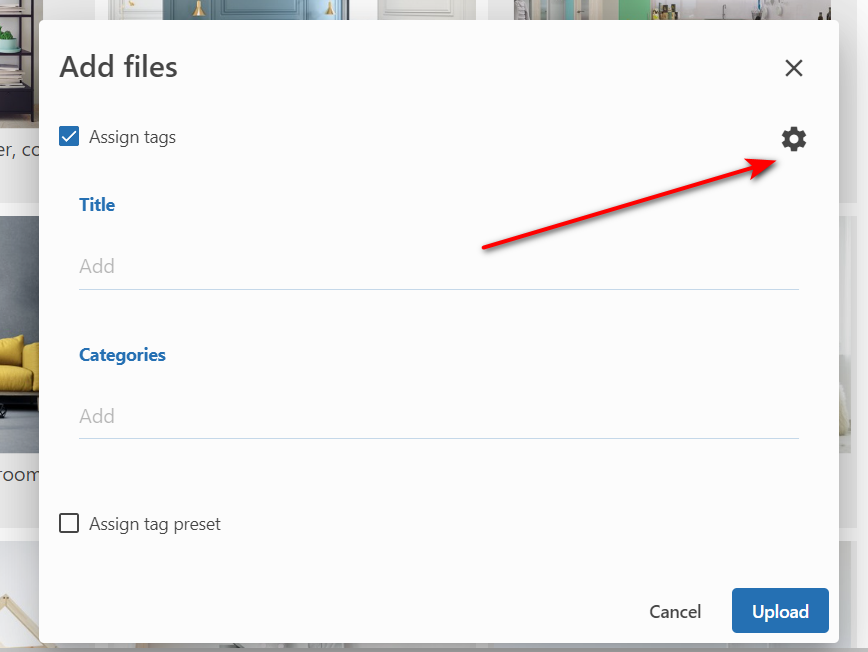Select the bottom-left wooden frame thumbnail

click(18, 600)
